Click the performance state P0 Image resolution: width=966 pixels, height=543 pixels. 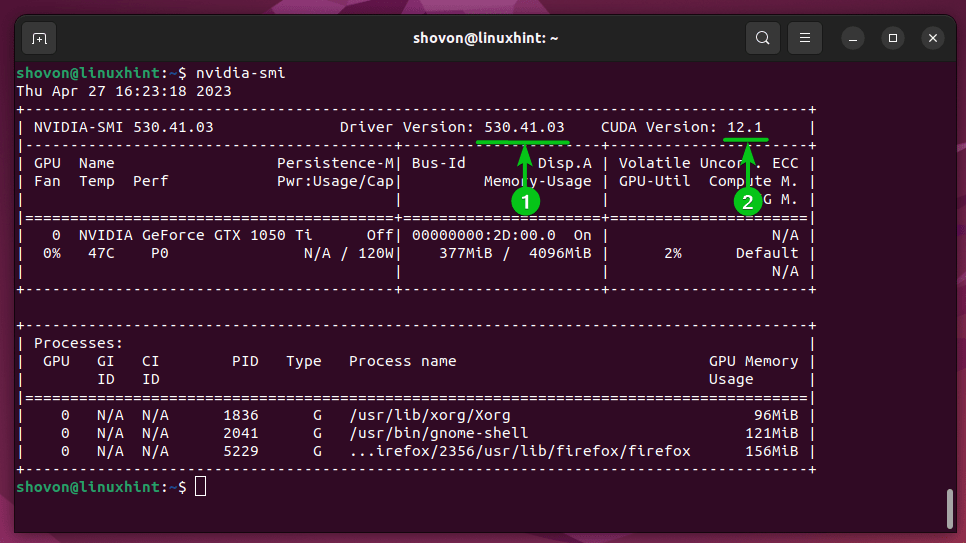tap(160, 253)
